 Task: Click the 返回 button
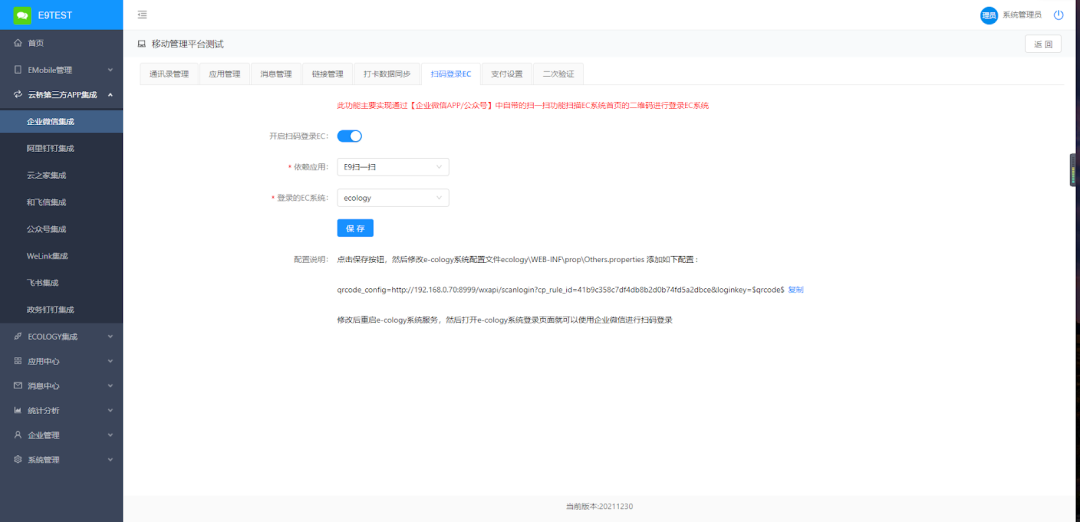(x=1043, y=44)
